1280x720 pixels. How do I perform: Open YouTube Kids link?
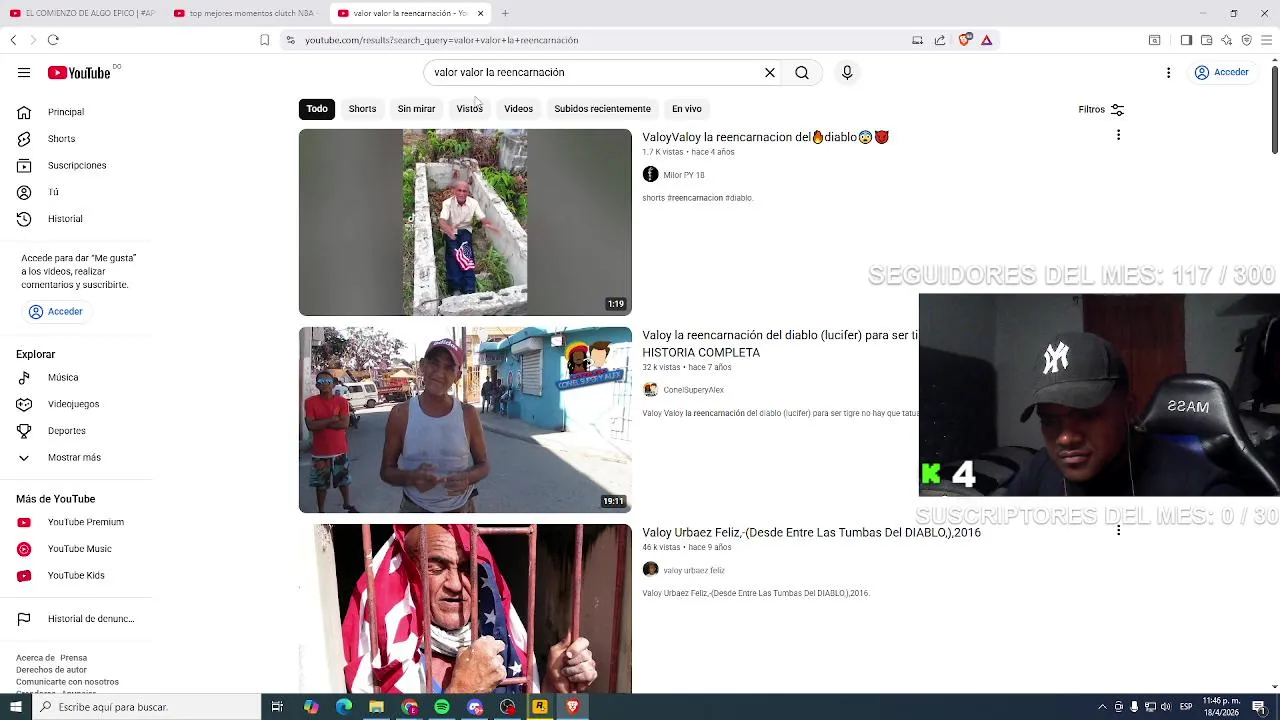click(76, 576)
